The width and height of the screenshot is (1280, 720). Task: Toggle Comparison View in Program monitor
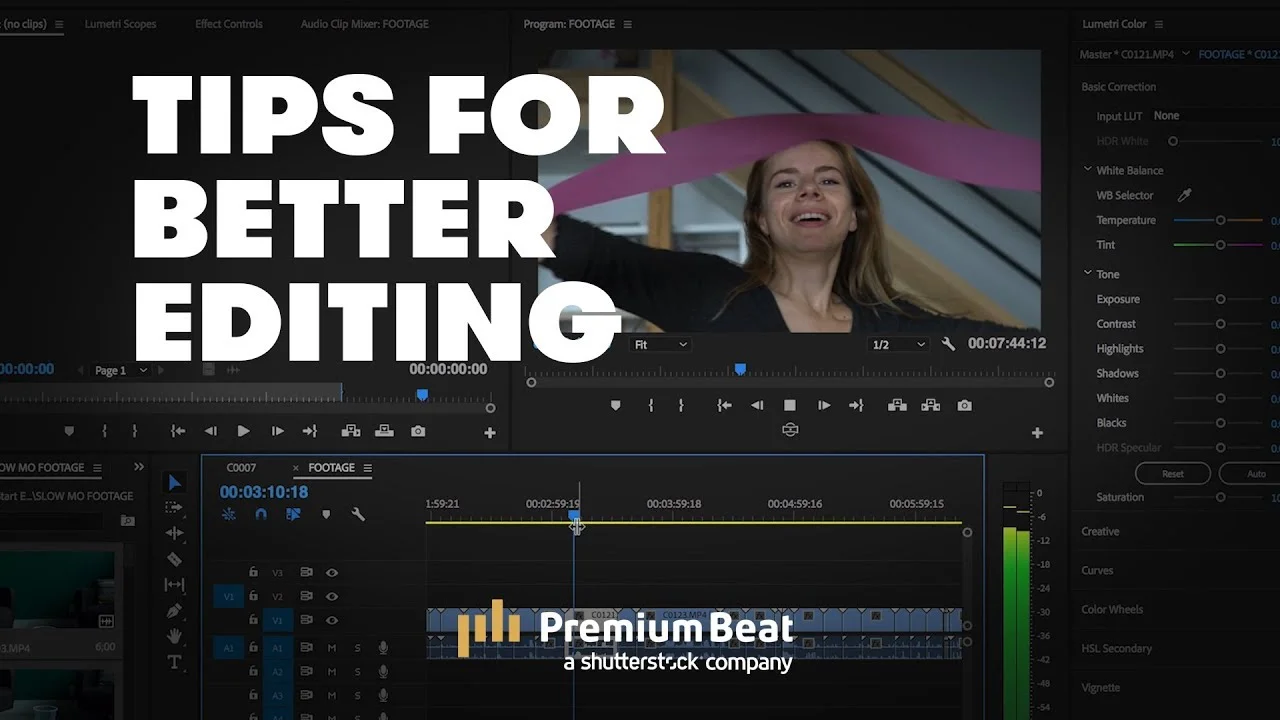(x=790, y=429)
